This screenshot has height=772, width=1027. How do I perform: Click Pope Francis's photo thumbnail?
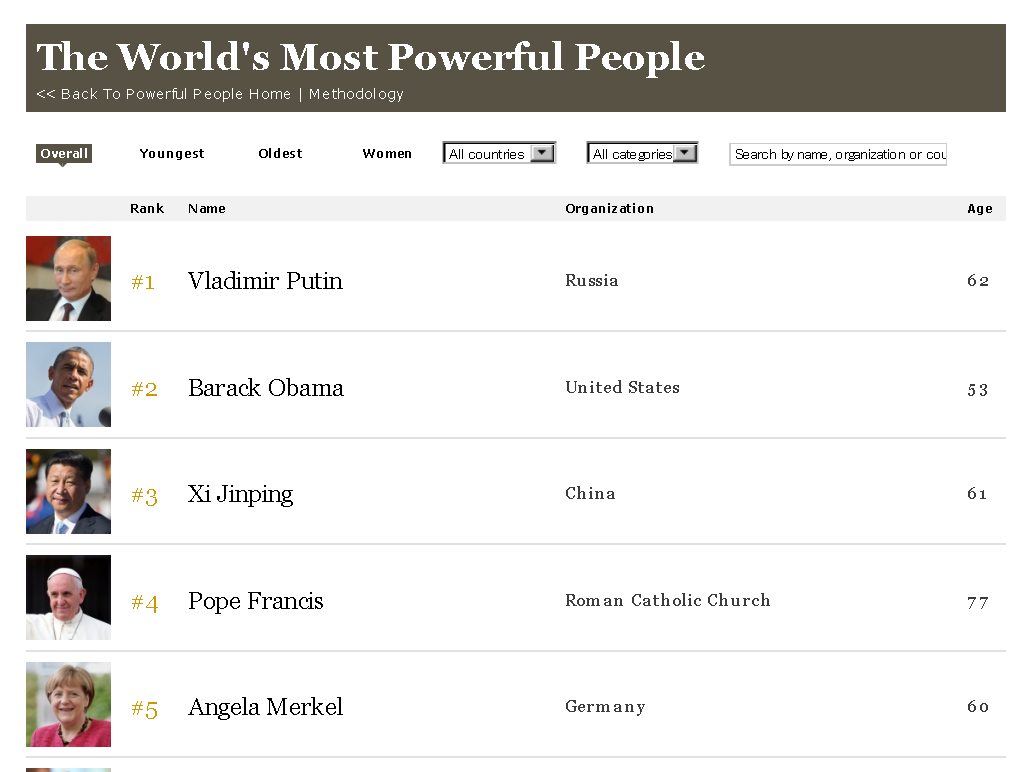tap(68, 598)
